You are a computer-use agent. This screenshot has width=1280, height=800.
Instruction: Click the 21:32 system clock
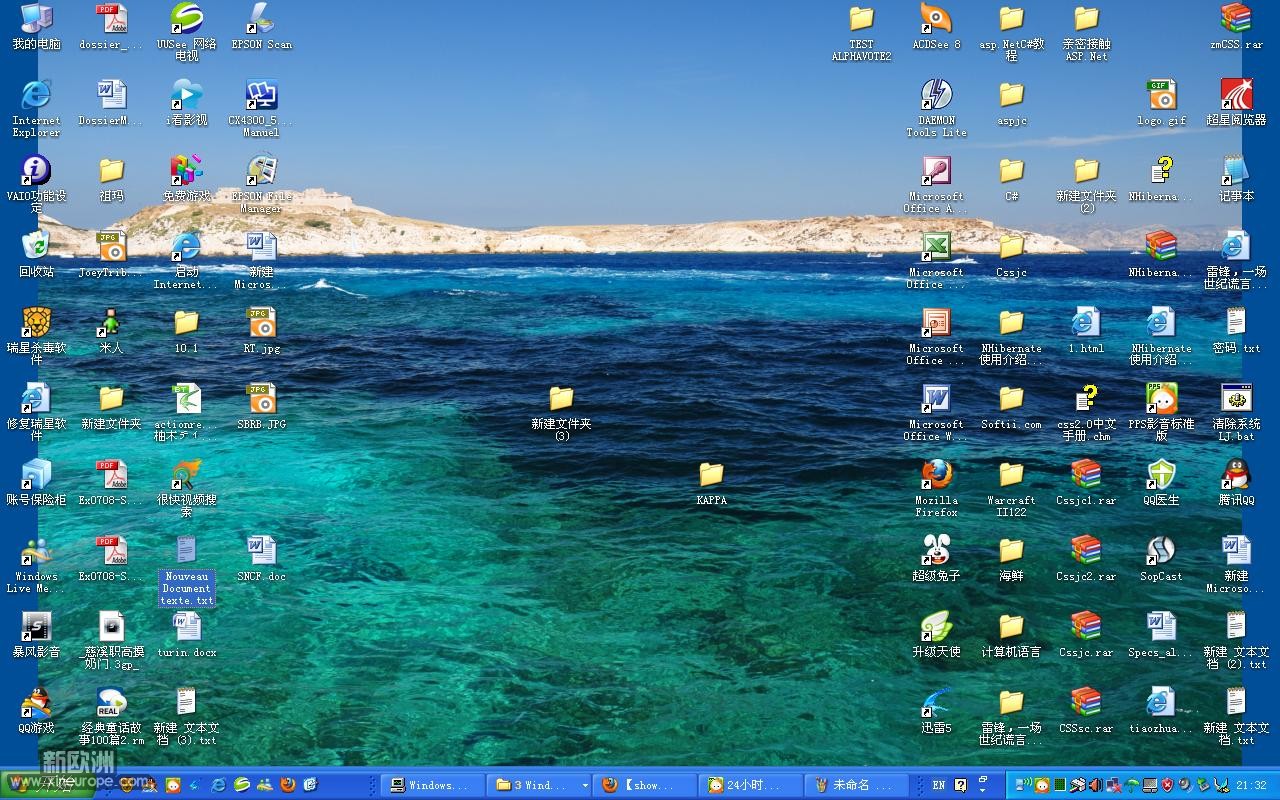coord(1251,786)
